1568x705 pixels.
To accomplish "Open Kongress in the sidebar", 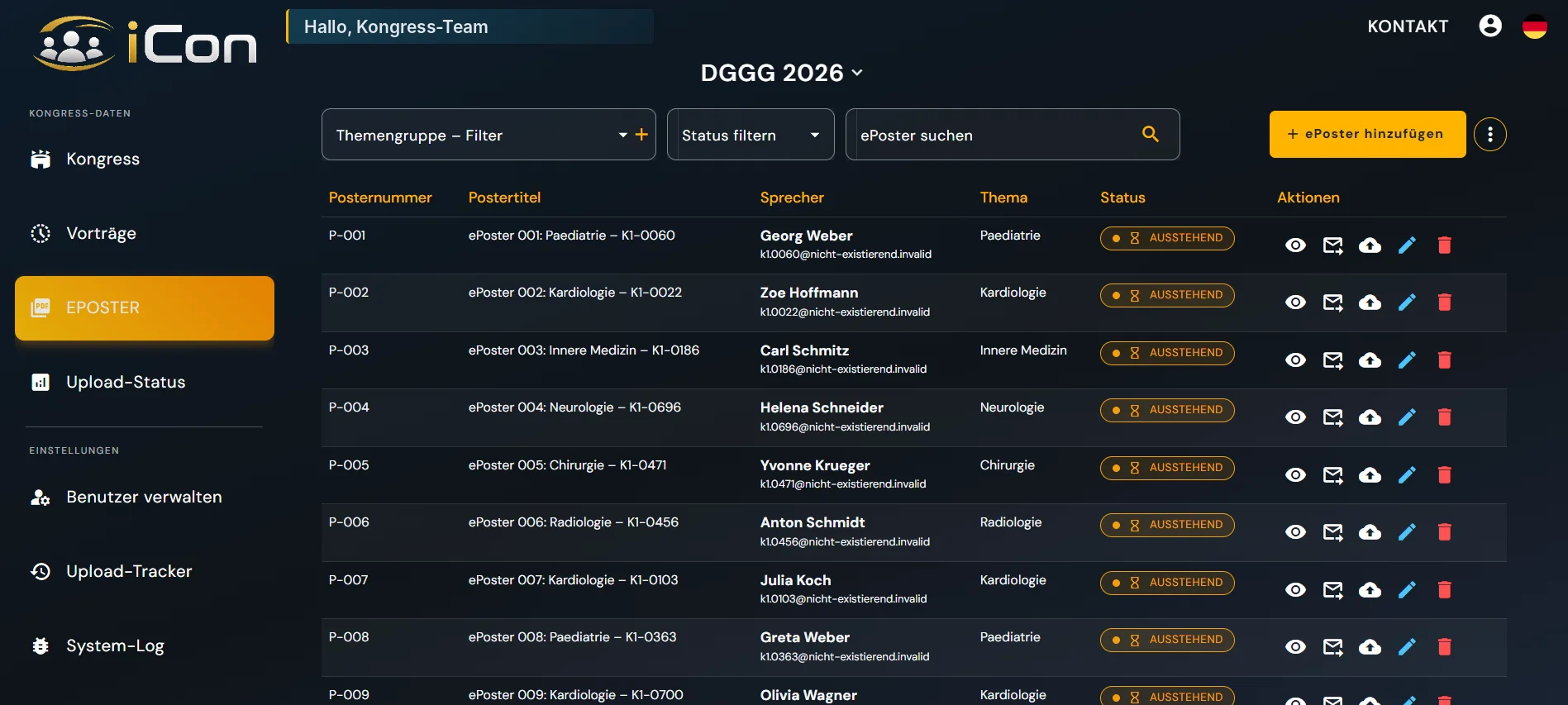I will tap(145, 160).
